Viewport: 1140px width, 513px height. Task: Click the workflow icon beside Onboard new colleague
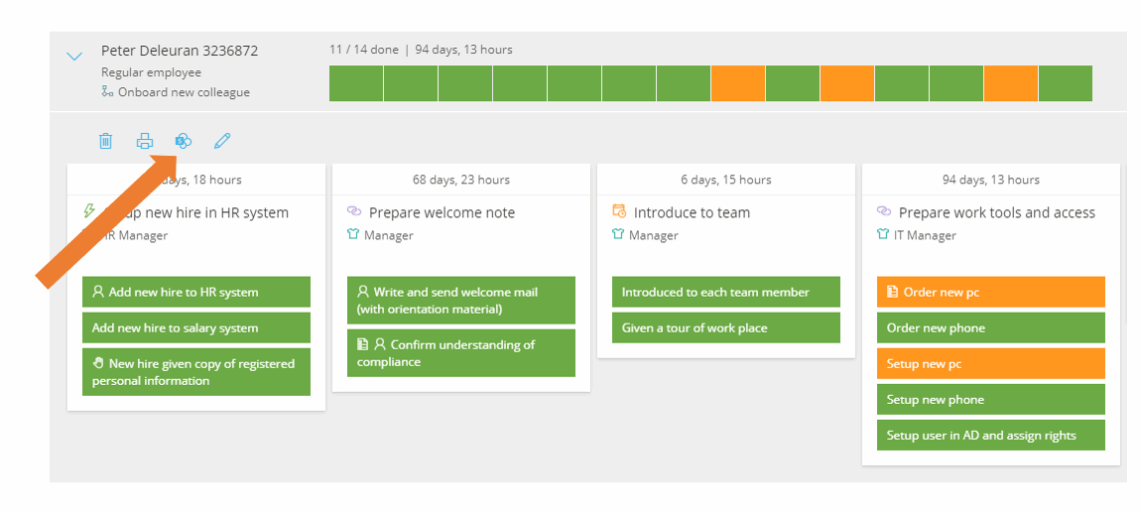(107, 92)
